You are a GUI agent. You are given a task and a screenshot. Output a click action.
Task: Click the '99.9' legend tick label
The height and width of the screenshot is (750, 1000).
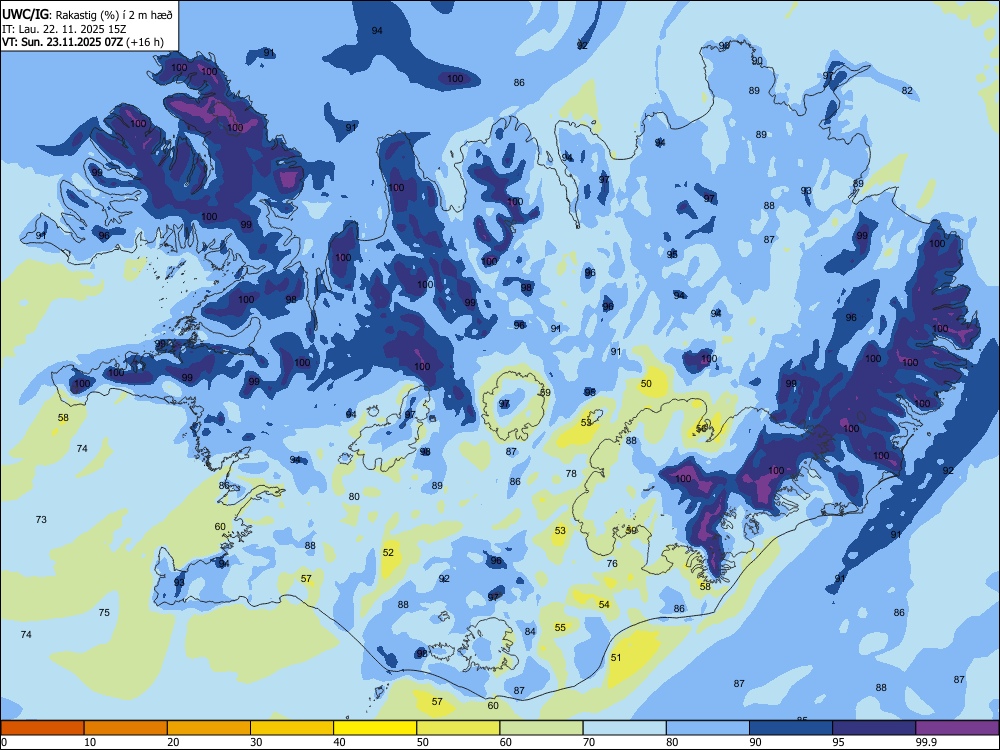coord(925,742)
